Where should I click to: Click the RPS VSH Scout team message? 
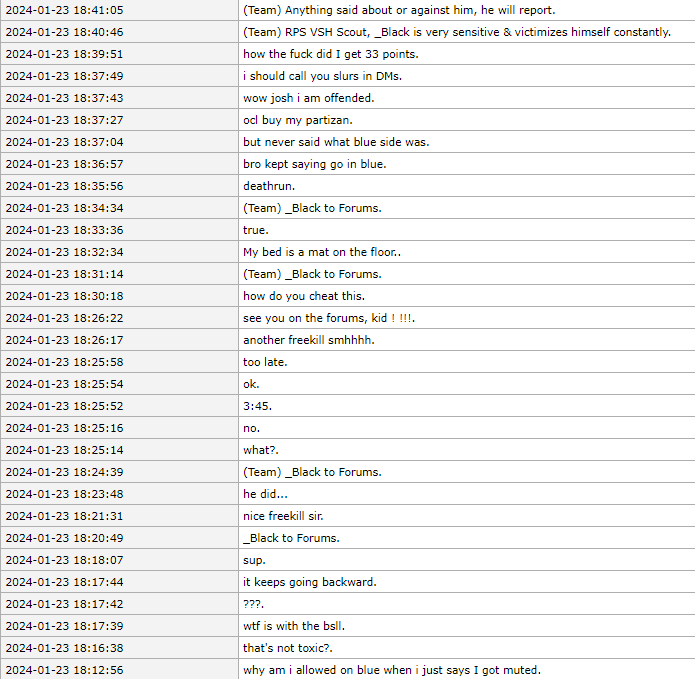point(457,32)
